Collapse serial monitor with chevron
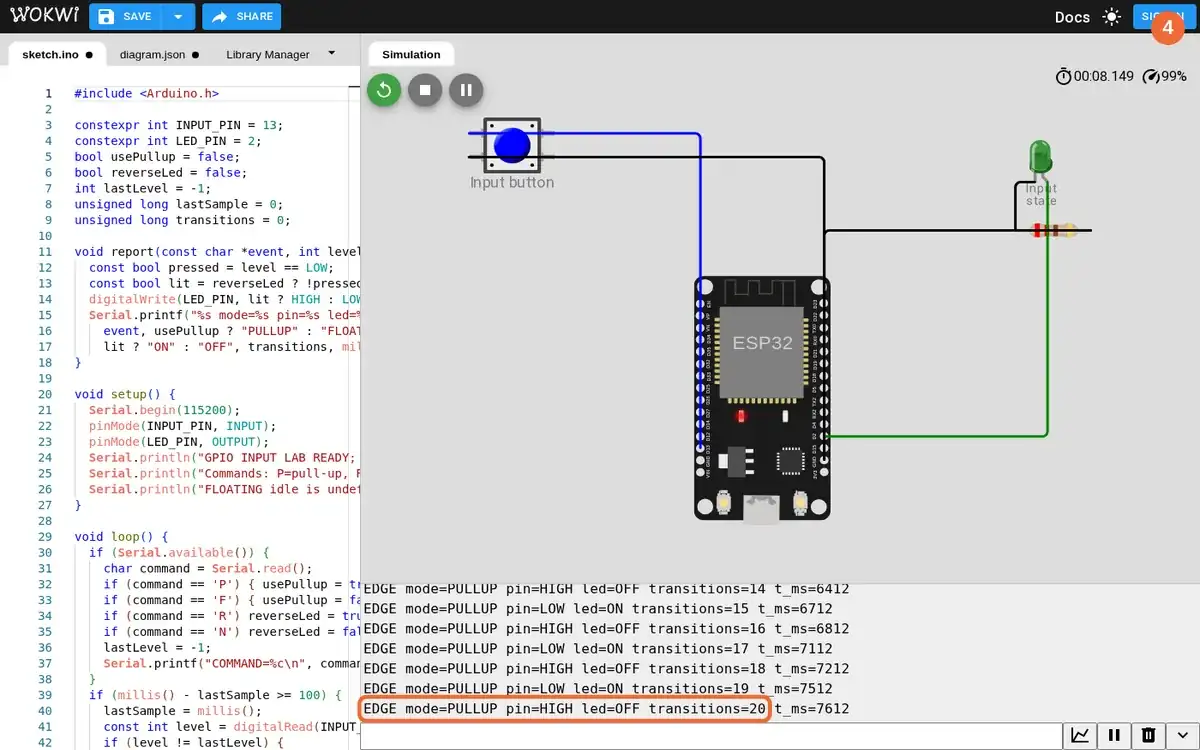The height and width of the screenshot is (750, 1200). (x=1182, y=736)
